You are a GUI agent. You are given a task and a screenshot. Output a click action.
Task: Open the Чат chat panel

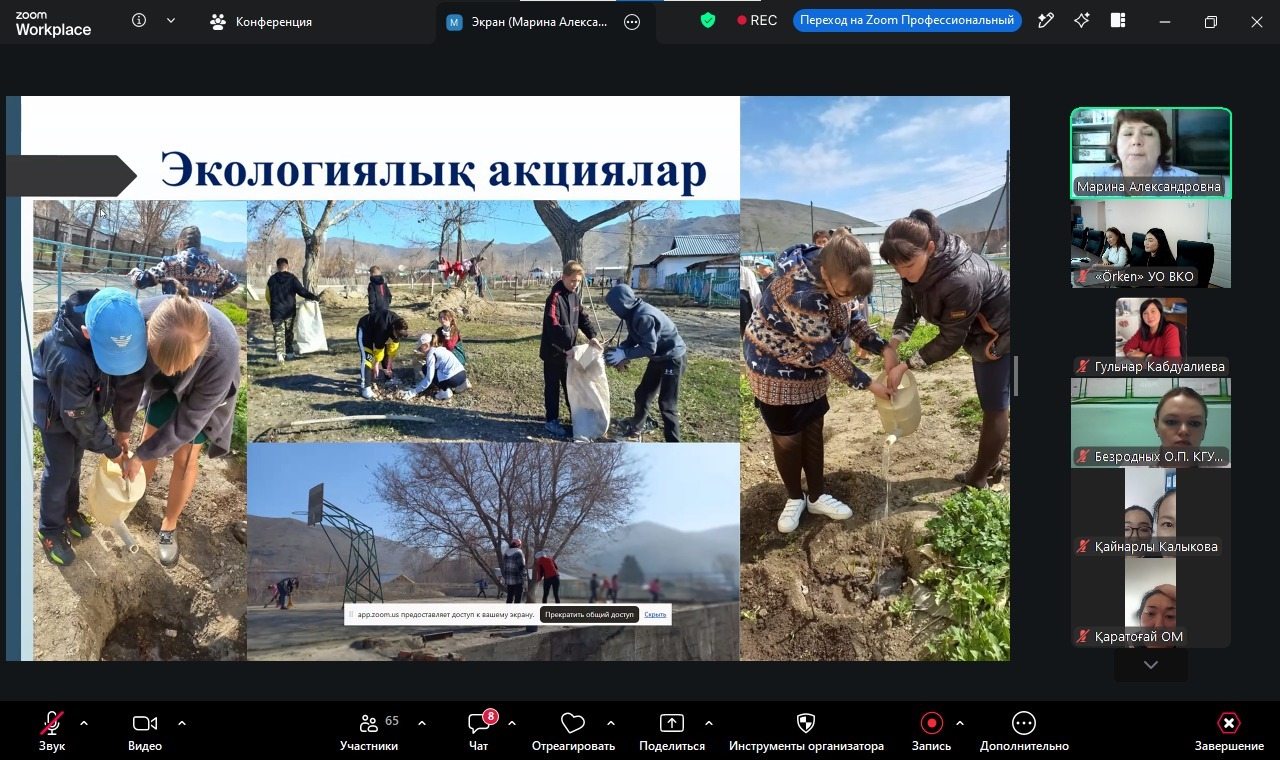click(x=479, y=731)
